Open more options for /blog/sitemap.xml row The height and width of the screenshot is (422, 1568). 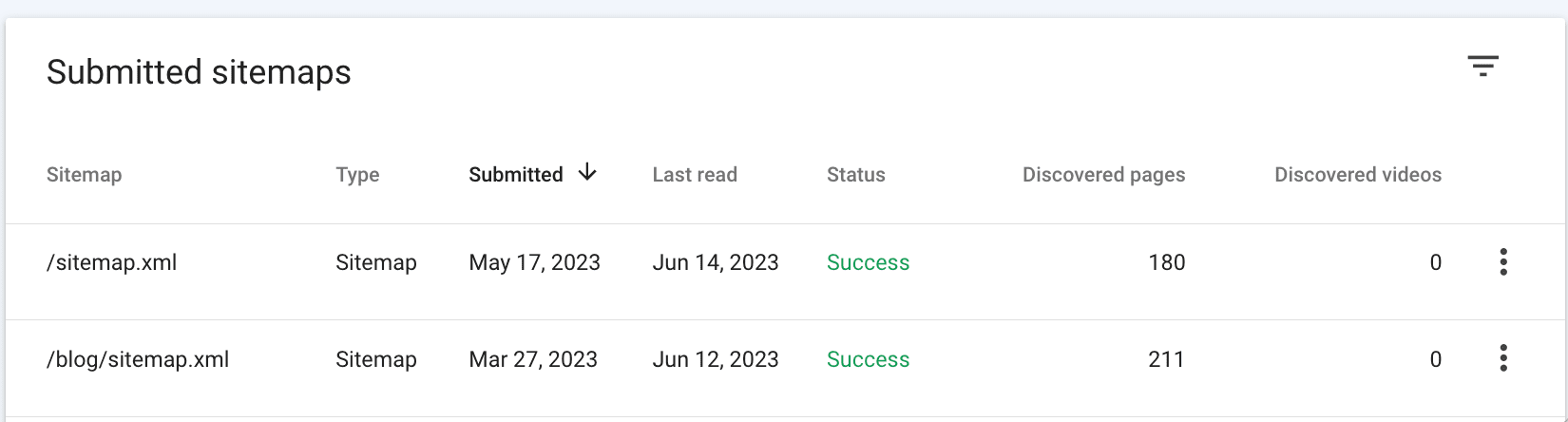(x=1503, y=358)
